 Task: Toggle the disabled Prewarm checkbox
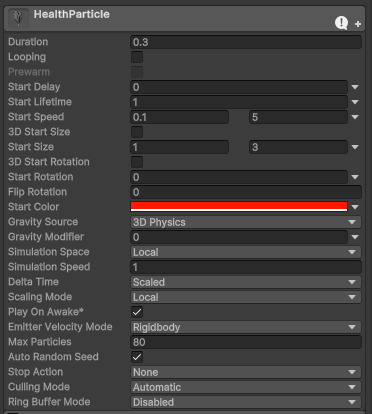(137, 72)
